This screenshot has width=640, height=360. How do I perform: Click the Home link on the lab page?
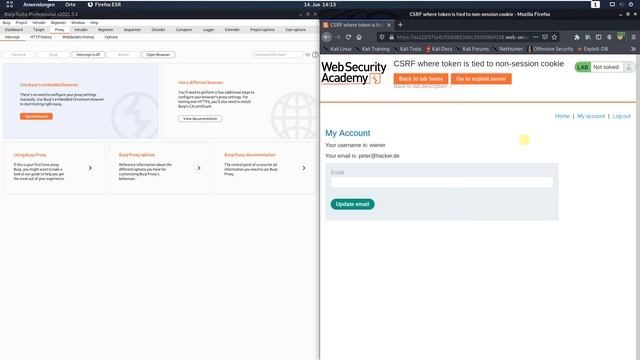[x=562, y=116]
